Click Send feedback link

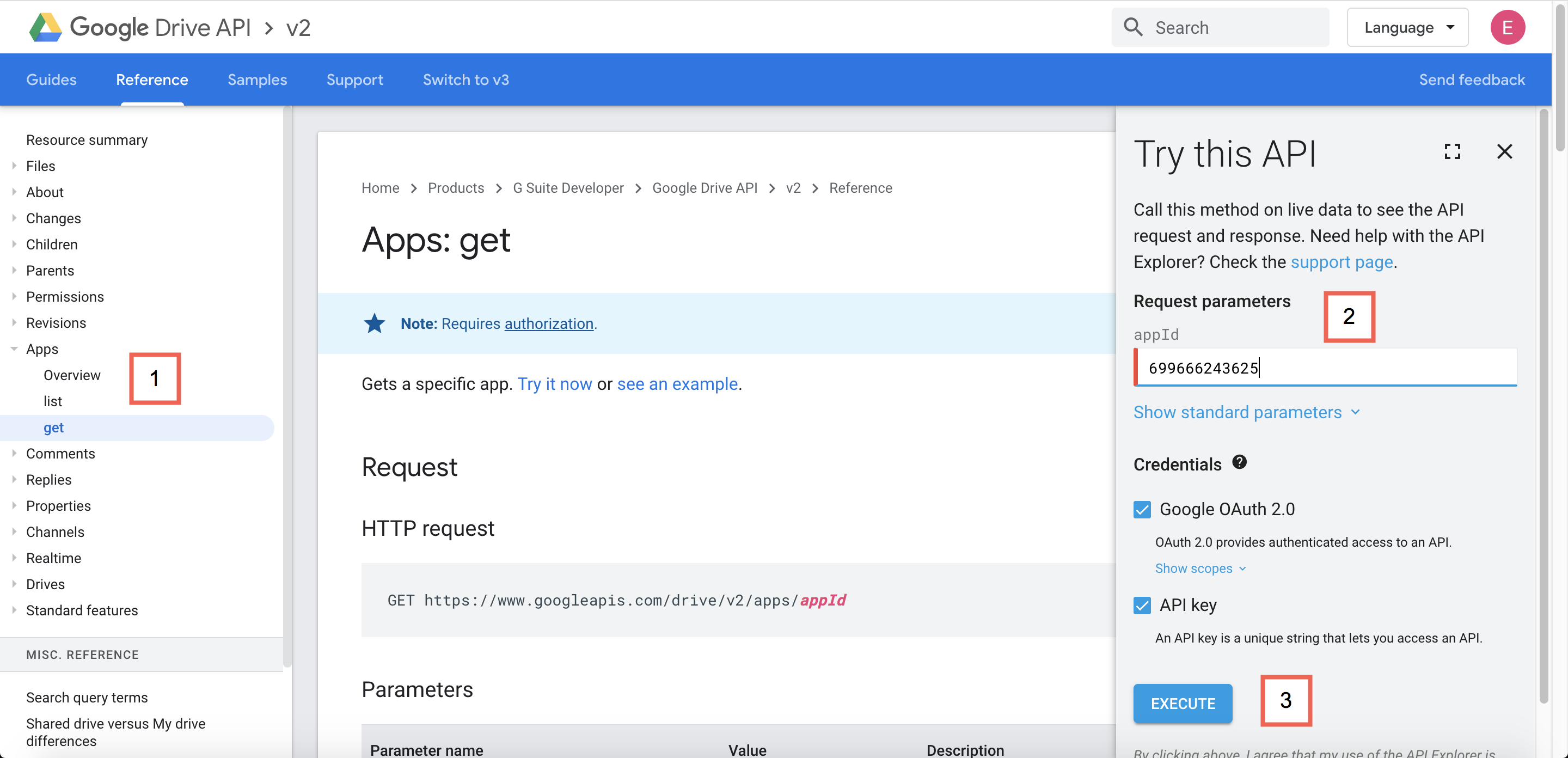(1472, 80)
